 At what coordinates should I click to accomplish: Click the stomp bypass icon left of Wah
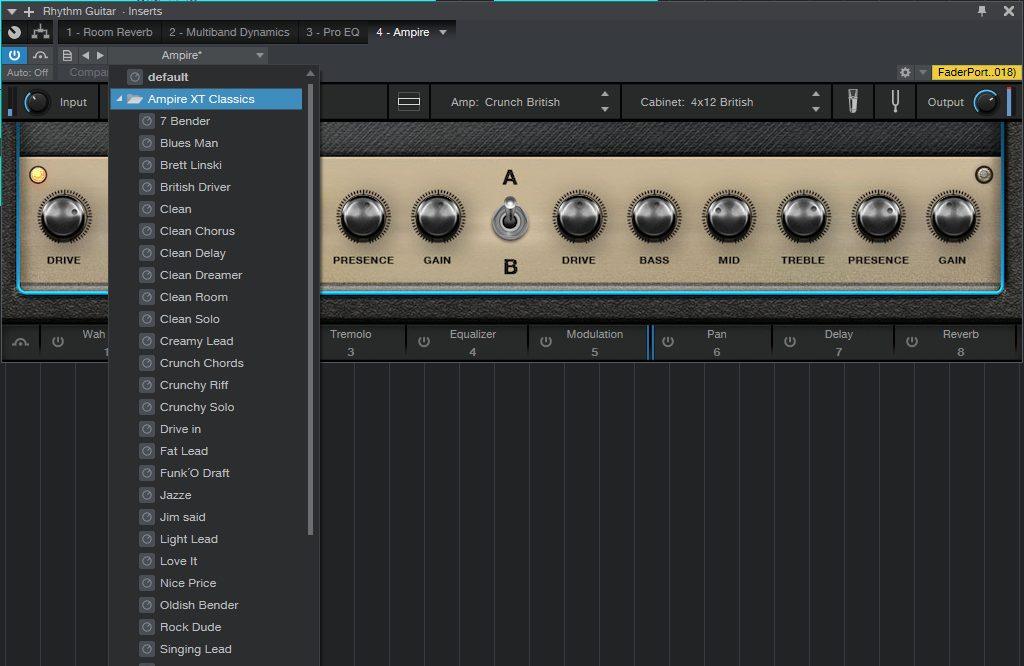pyautogui.click(x=20, y=342)
